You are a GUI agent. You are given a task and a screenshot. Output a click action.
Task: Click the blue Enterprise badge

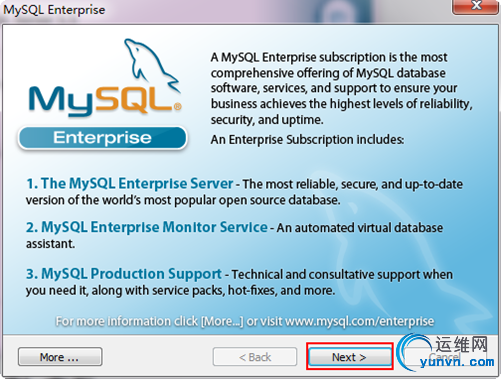[x=102, y=138]
